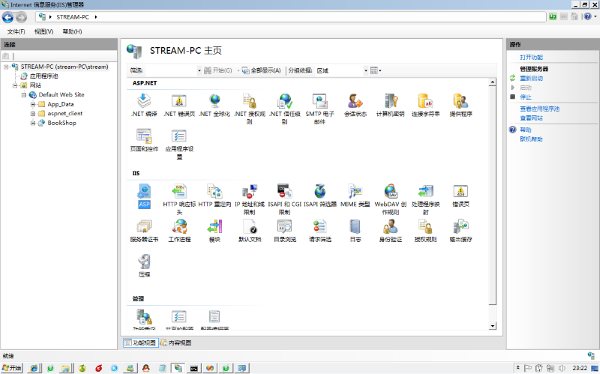Open the view style dropdown button

[x=375, y=70]
